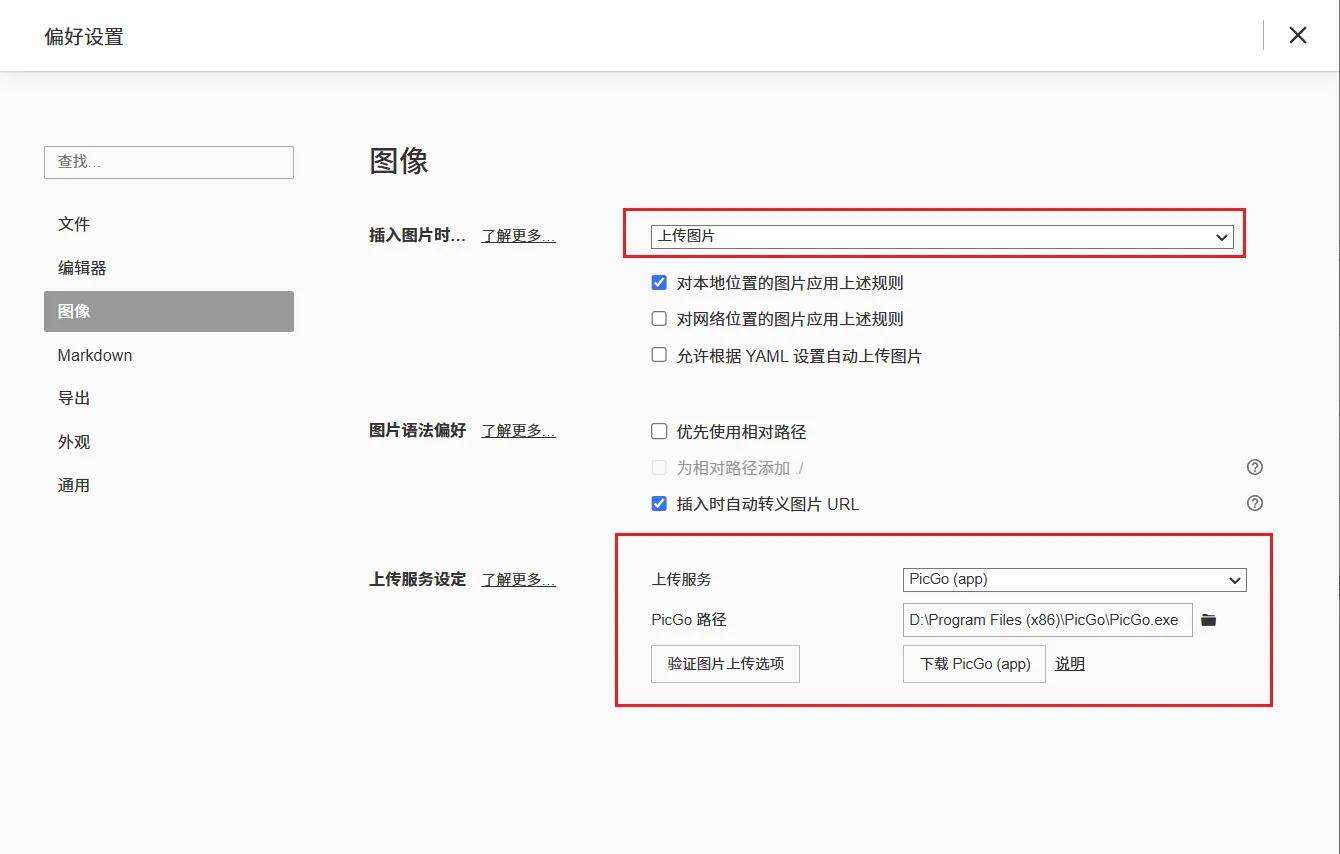Image resolution: width=1340 pixels, height=854 pixels.
Task: Click 了解更多 next to 插入图片时
Action: point(517,236)
